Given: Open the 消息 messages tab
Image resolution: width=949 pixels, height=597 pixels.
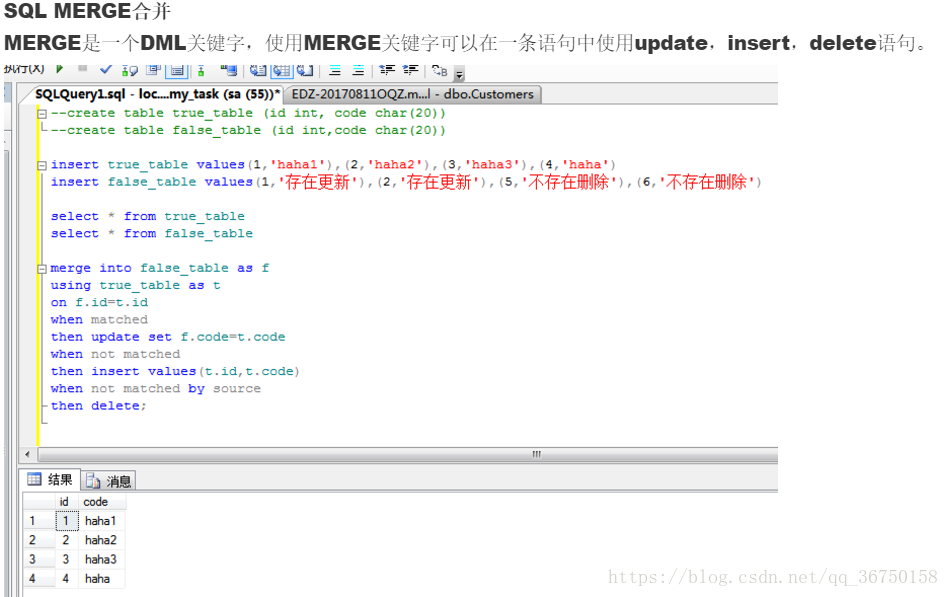Looking at the screenshot, I should [x=109, y=481].
